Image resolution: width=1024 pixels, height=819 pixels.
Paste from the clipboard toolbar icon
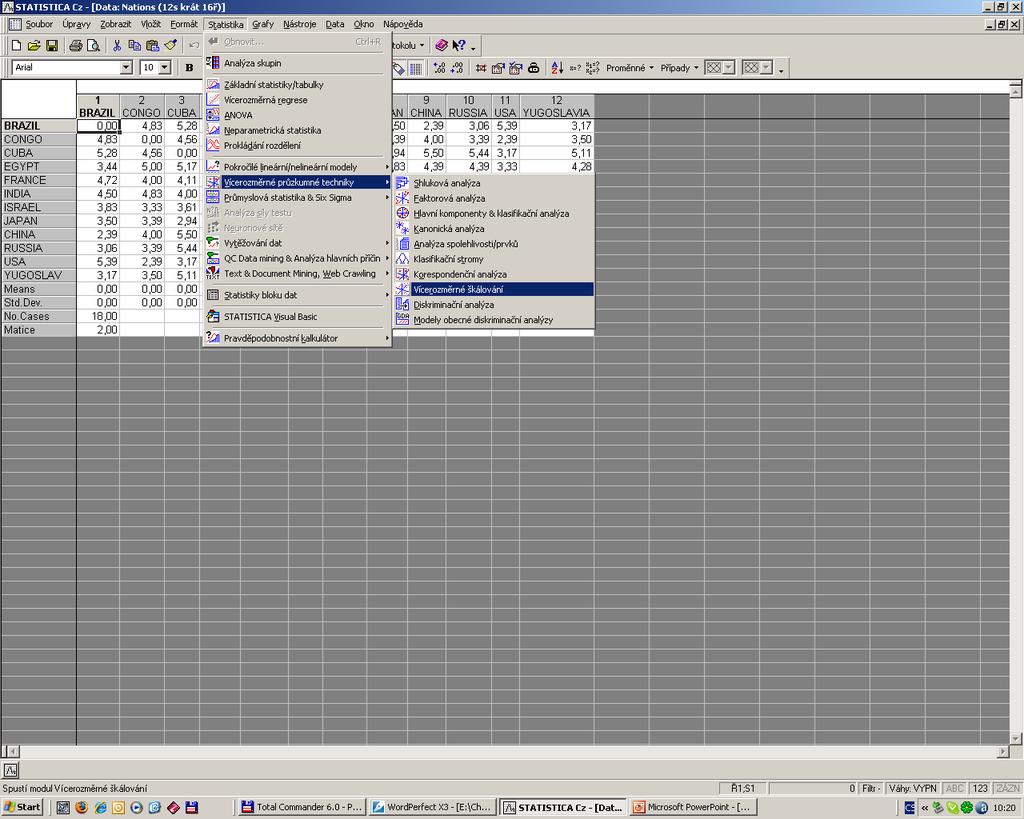click(152, 45)
